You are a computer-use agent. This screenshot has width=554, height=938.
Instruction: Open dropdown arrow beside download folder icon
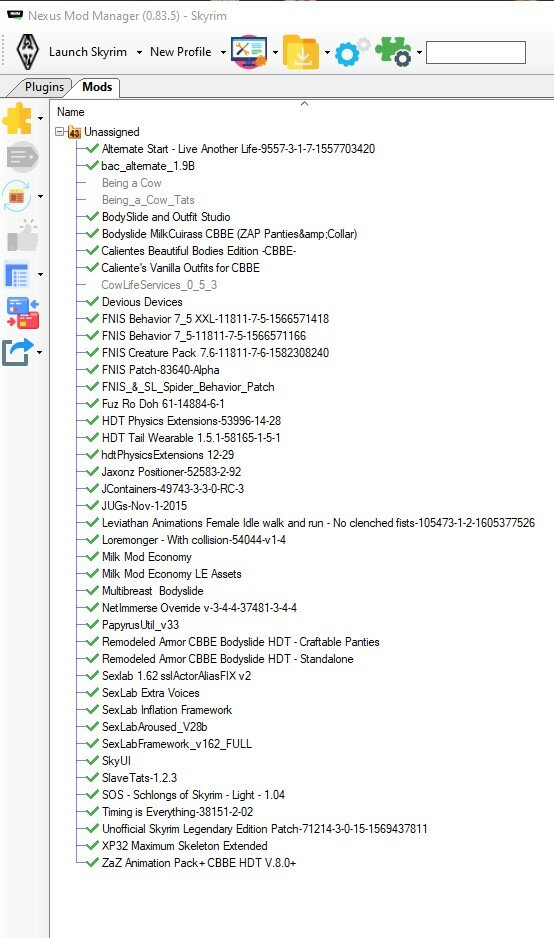click(327, 53)
